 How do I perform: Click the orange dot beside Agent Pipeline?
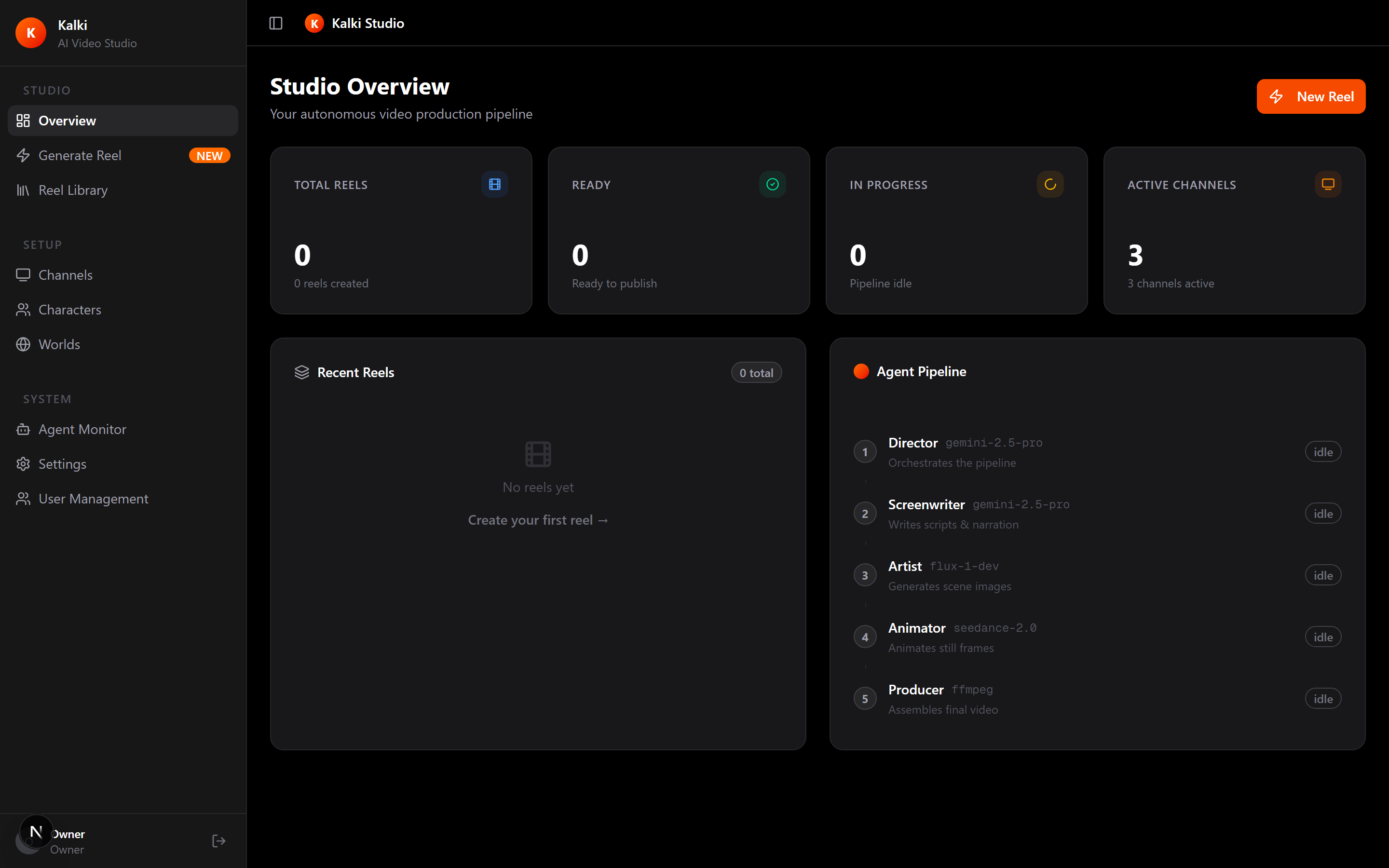coord(861,371)
